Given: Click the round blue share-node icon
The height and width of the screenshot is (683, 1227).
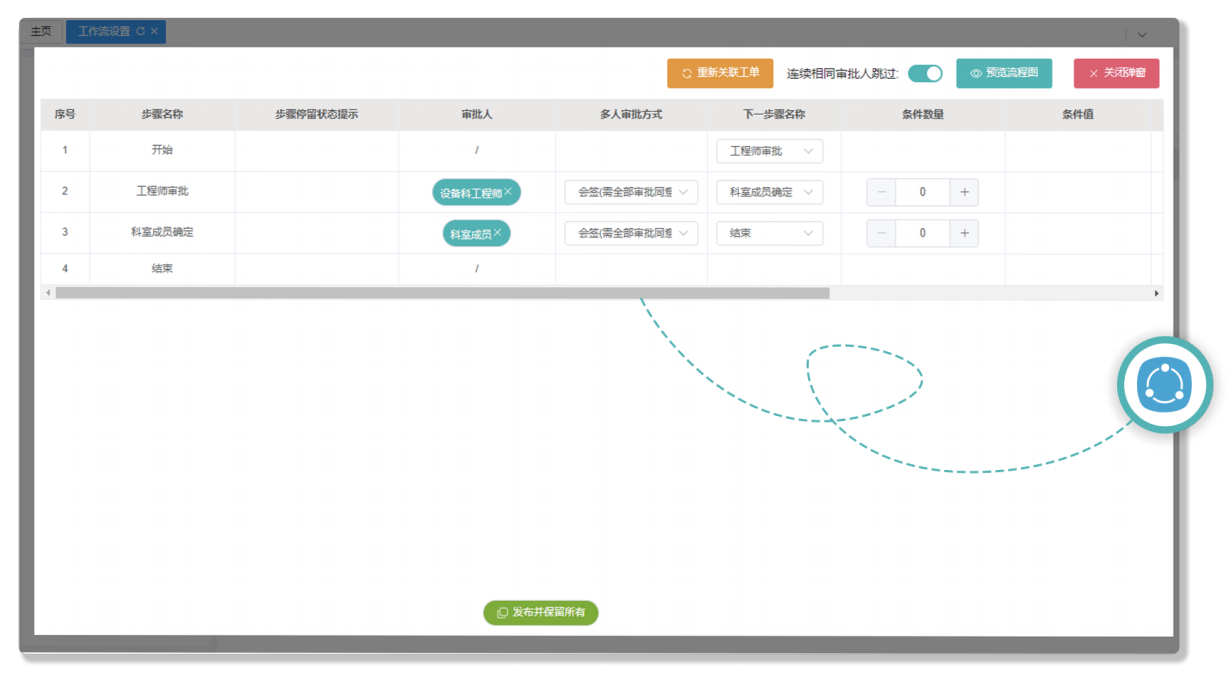Looking at the screenshot, I should tap(1164, 385).
